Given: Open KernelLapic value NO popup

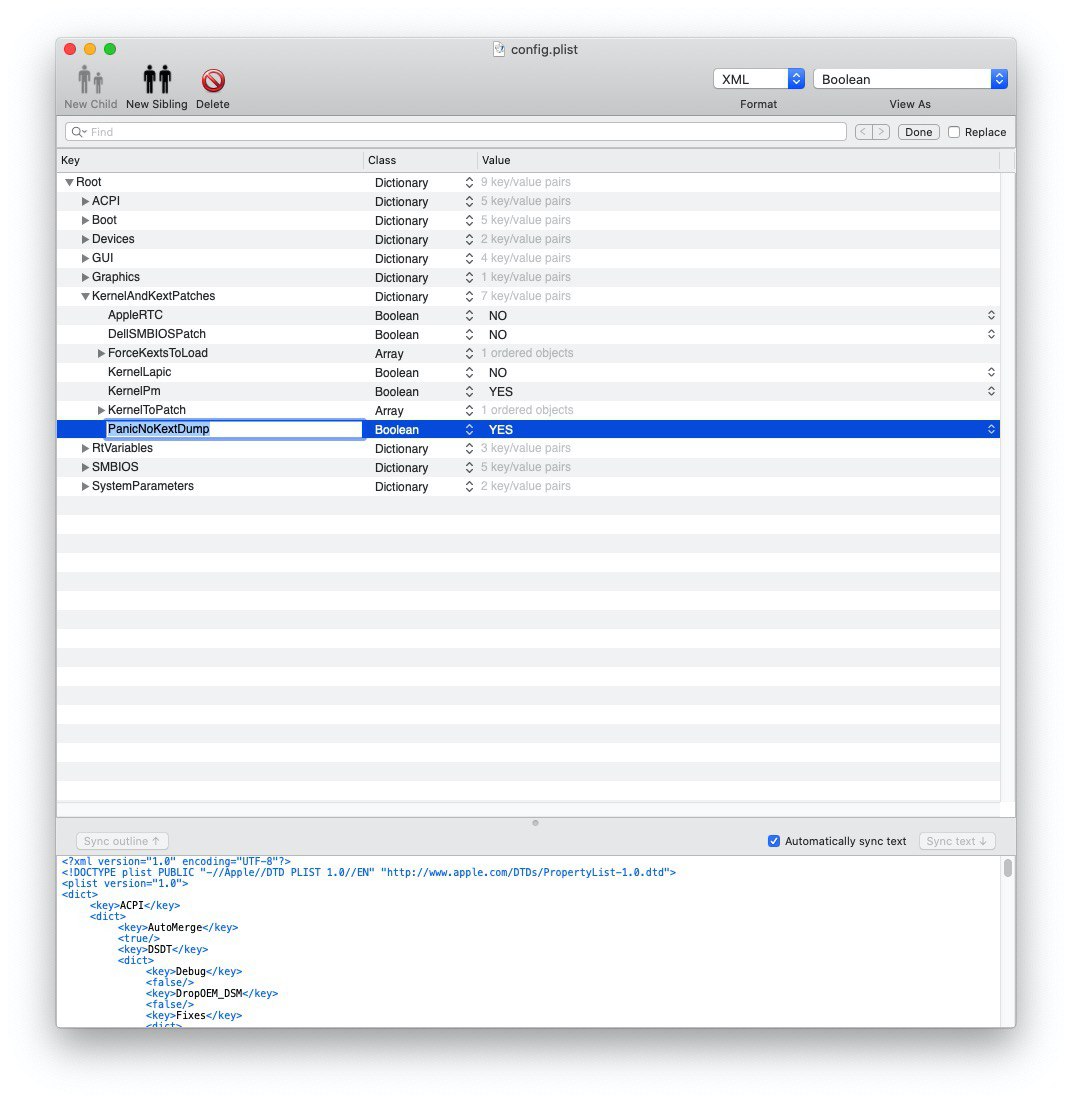Looking at the screenshot, I should [x=991, y=372].
